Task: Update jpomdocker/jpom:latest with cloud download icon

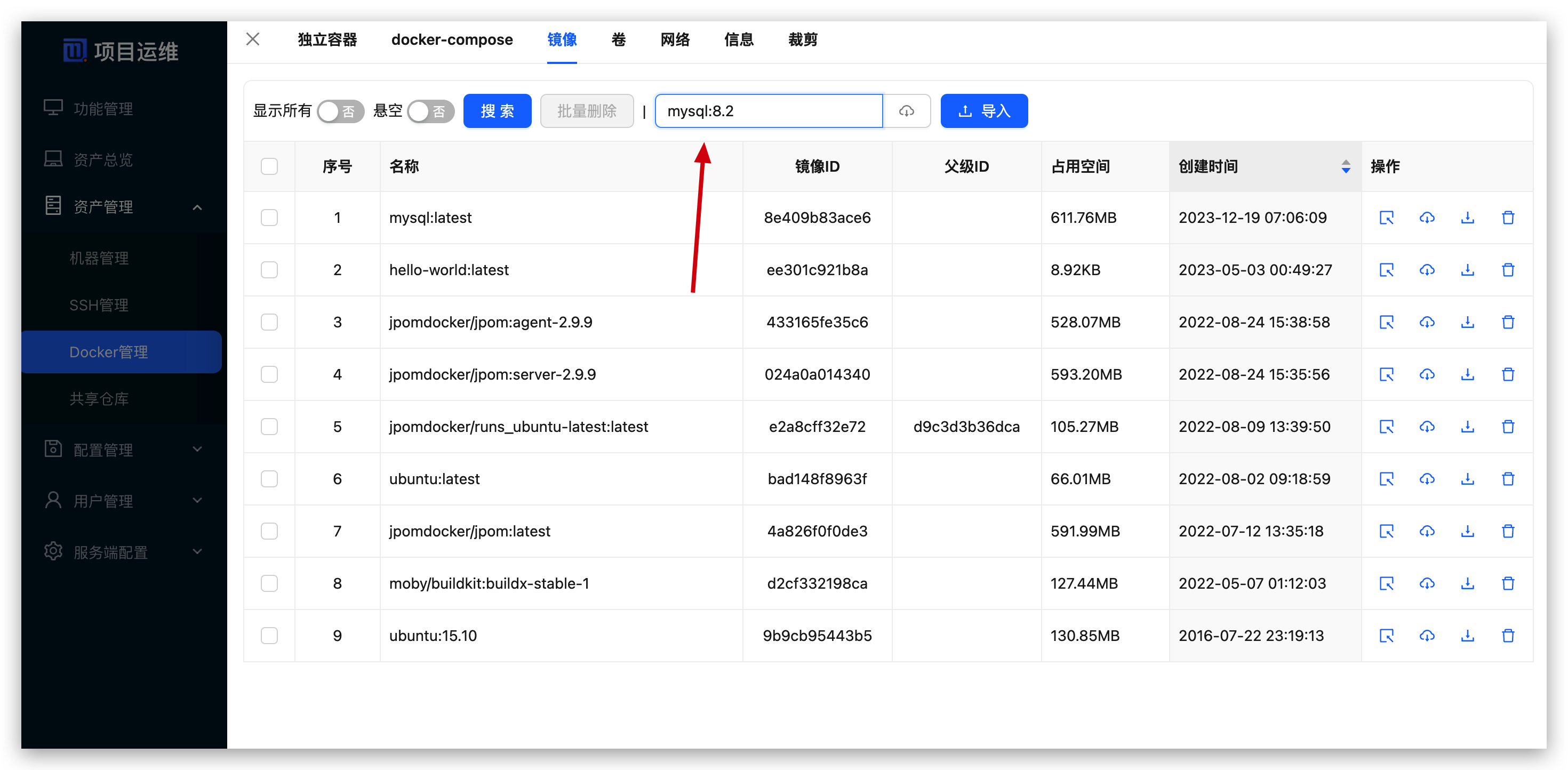Action: (1427, 532)
